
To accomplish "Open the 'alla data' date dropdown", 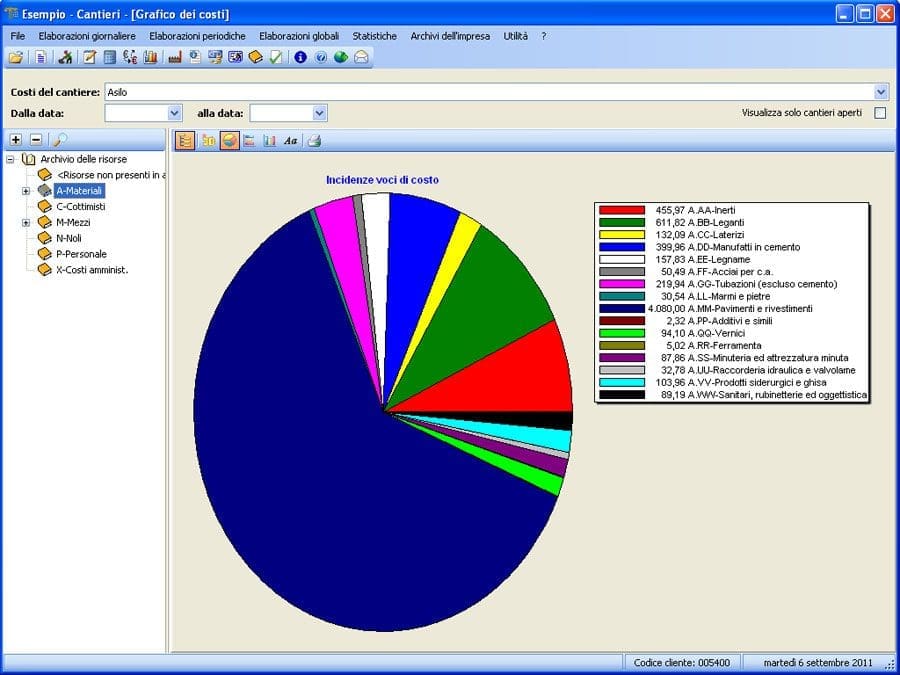I will (320, 113).
